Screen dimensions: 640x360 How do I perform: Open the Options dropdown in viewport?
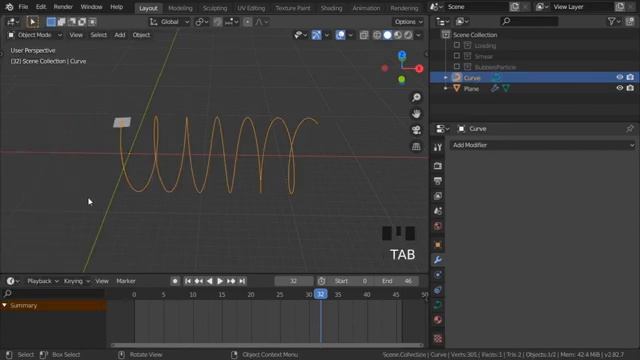pos(408,22)
